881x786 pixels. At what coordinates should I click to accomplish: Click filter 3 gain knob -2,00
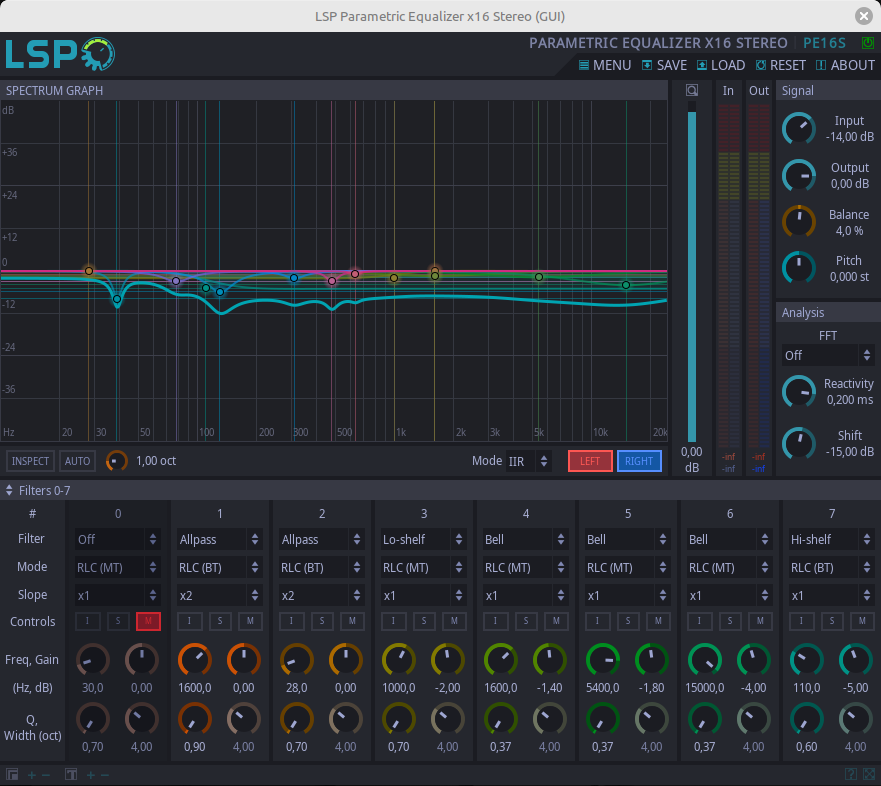(448, 660)
